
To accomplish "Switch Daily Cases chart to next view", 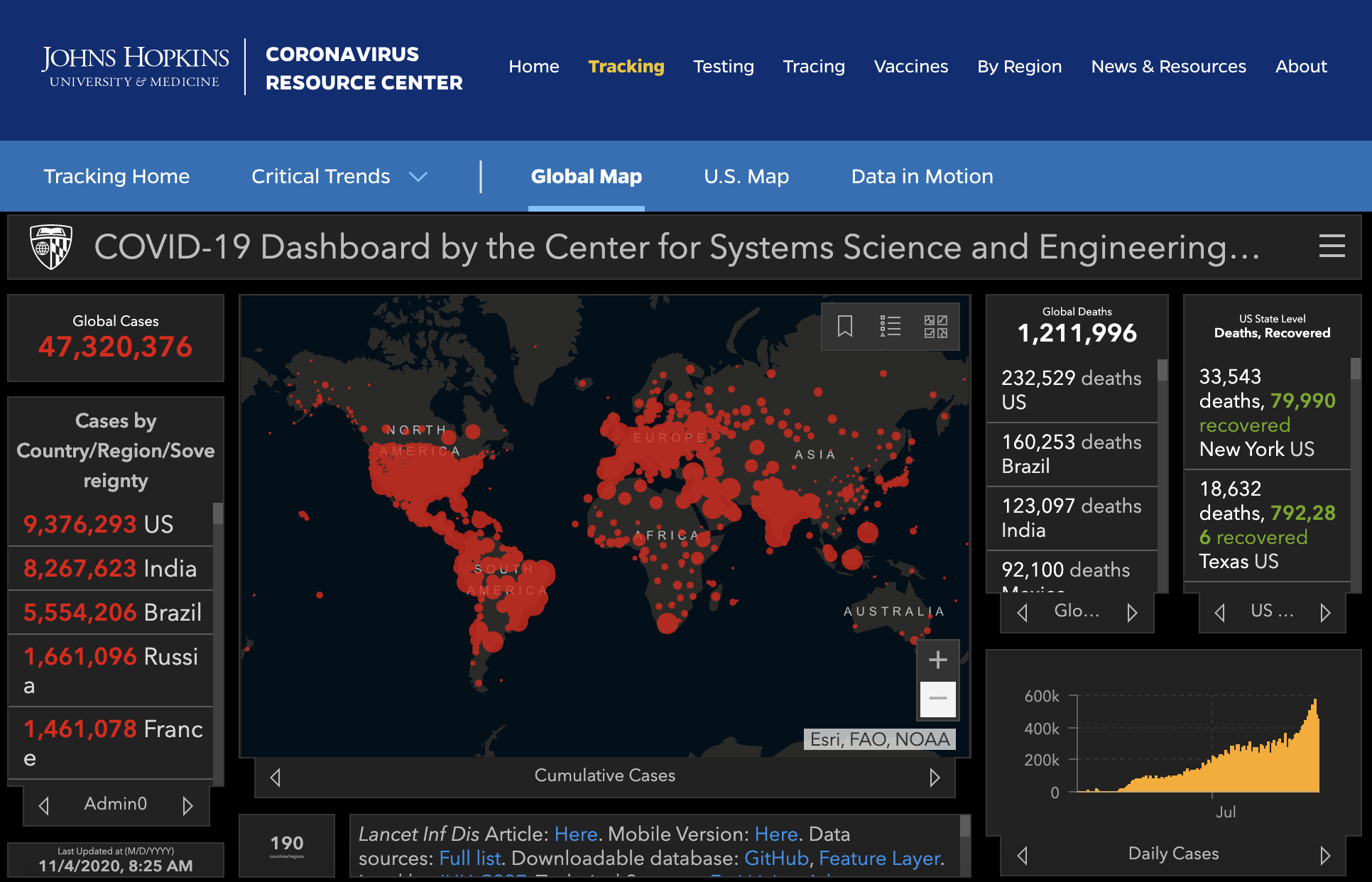I will pyautogui.click(x=1324, y=855).
